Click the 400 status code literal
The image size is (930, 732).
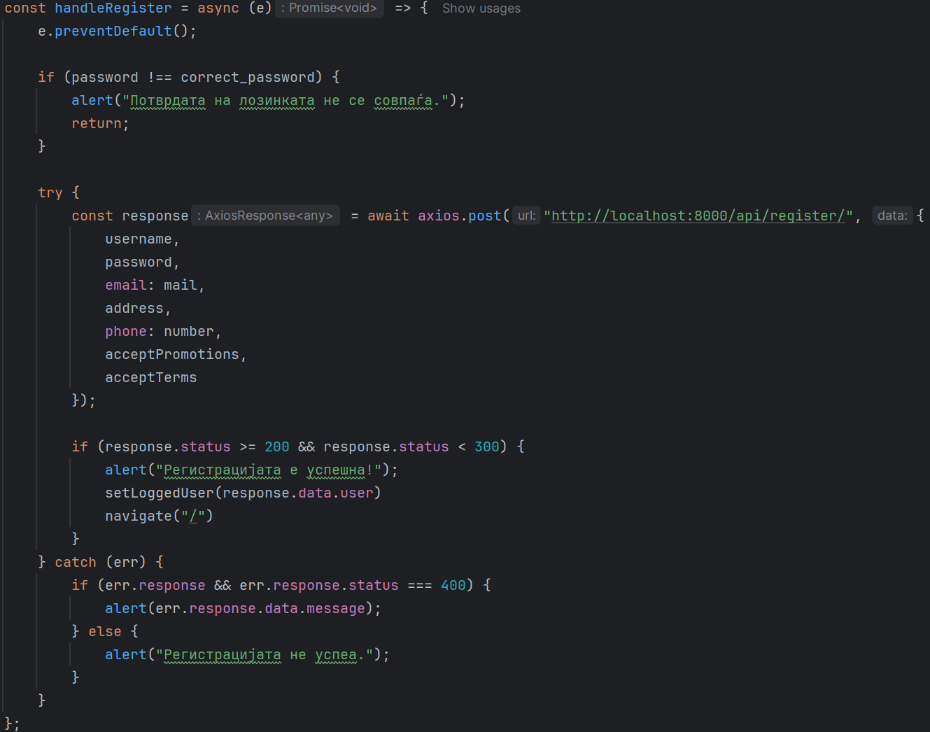pos(453,585)
